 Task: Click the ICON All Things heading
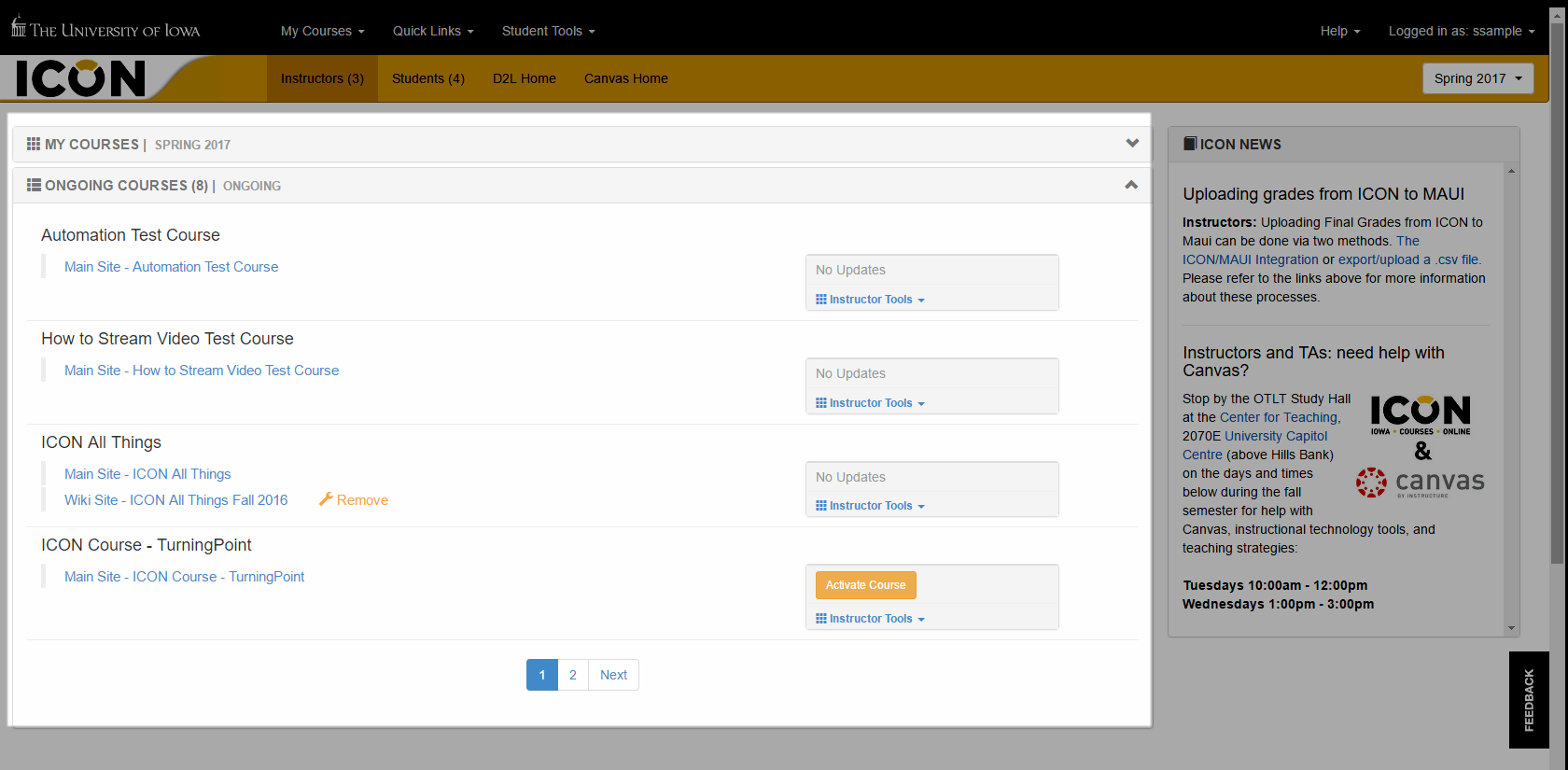101,442
